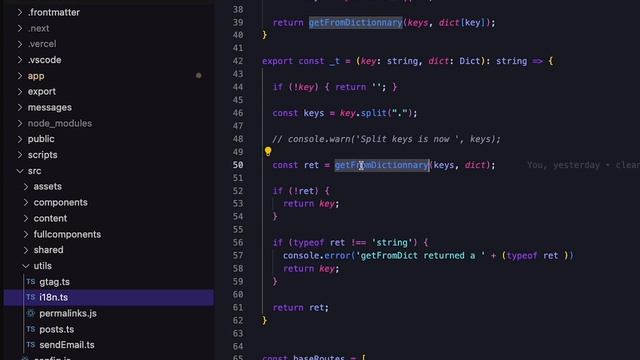The image size is (640, 360).
Task: Collapse the utils folder chevron
Action: click(x=26, y=266)
